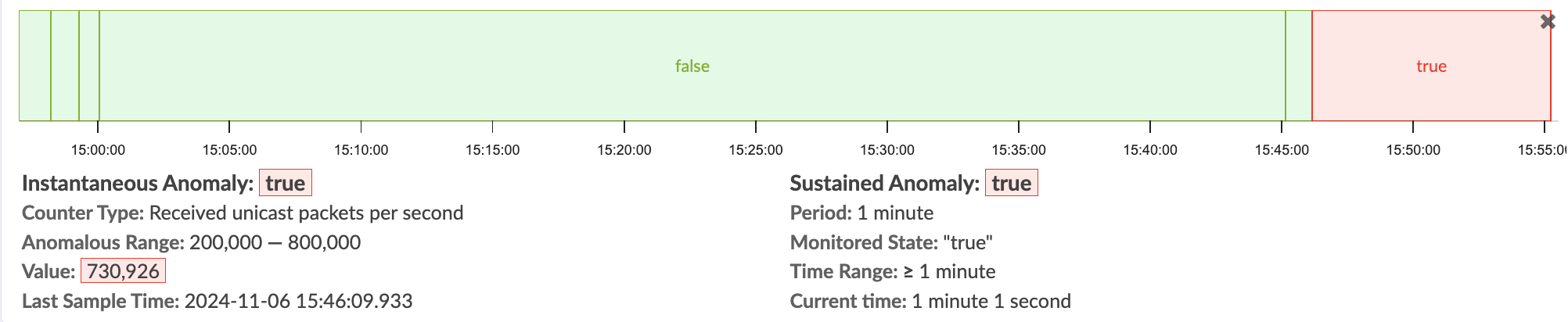This screenshot has width=1568, height=322.
Task: Select the red "true" state segment
Action: (1430, 66)
